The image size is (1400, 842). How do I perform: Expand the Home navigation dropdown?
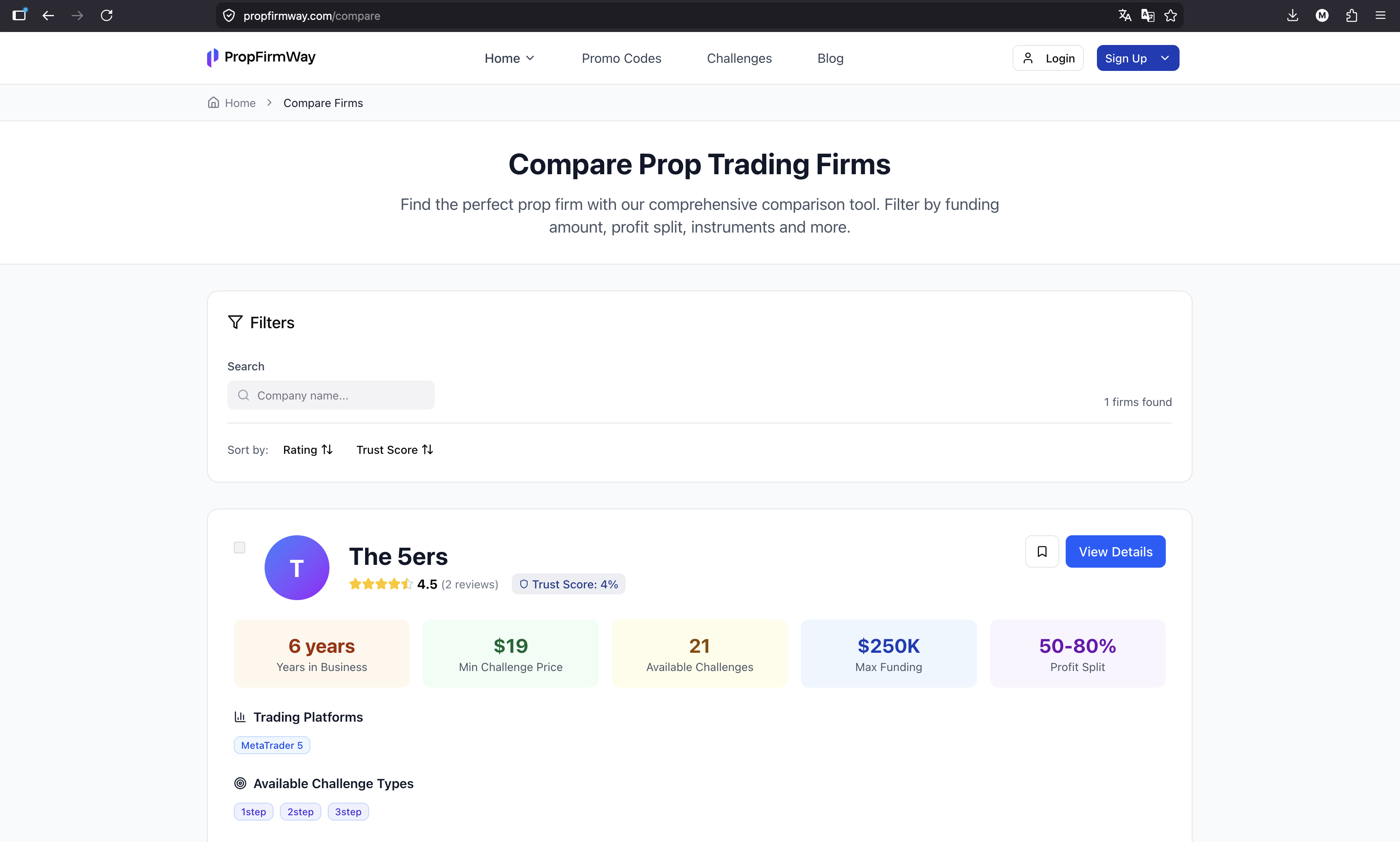pyautogui.click(x=509, y=58)
